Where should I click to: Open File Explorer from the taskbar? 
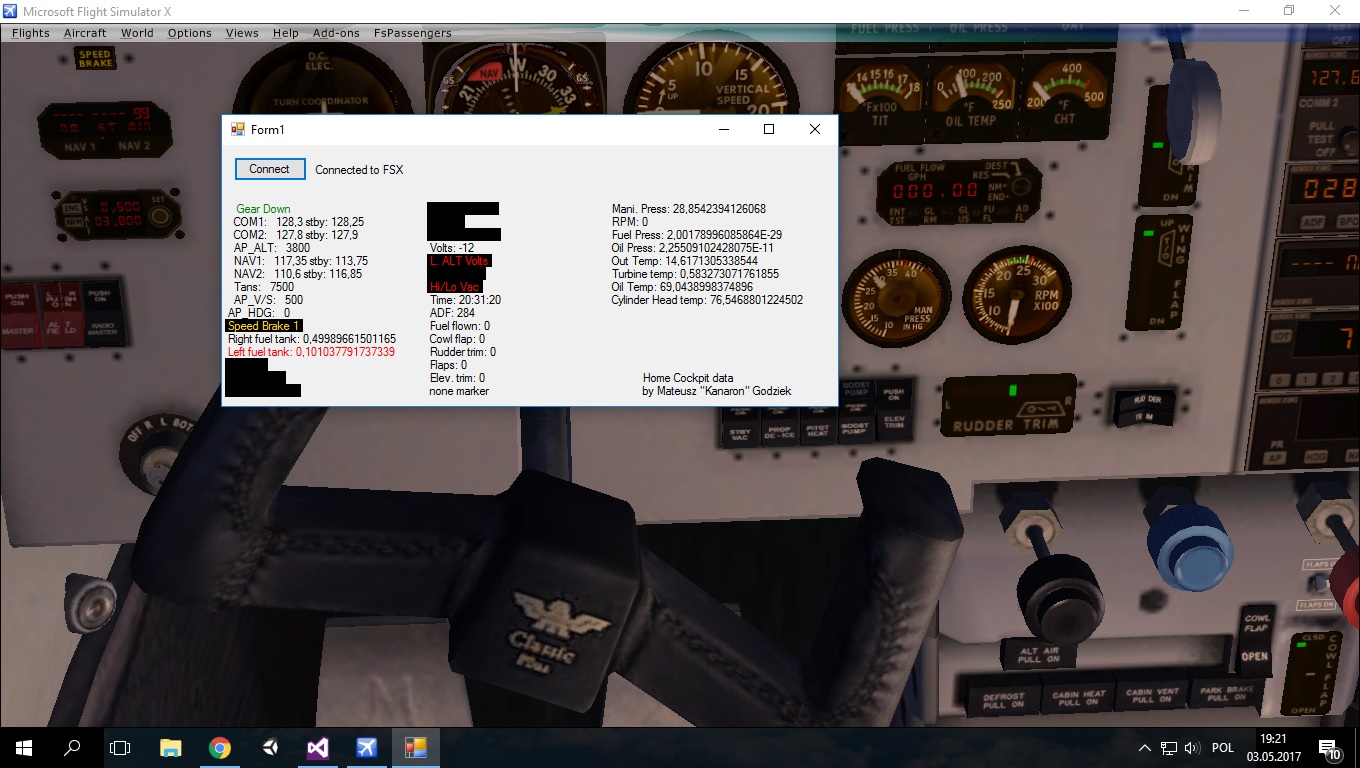click(171, 748)
